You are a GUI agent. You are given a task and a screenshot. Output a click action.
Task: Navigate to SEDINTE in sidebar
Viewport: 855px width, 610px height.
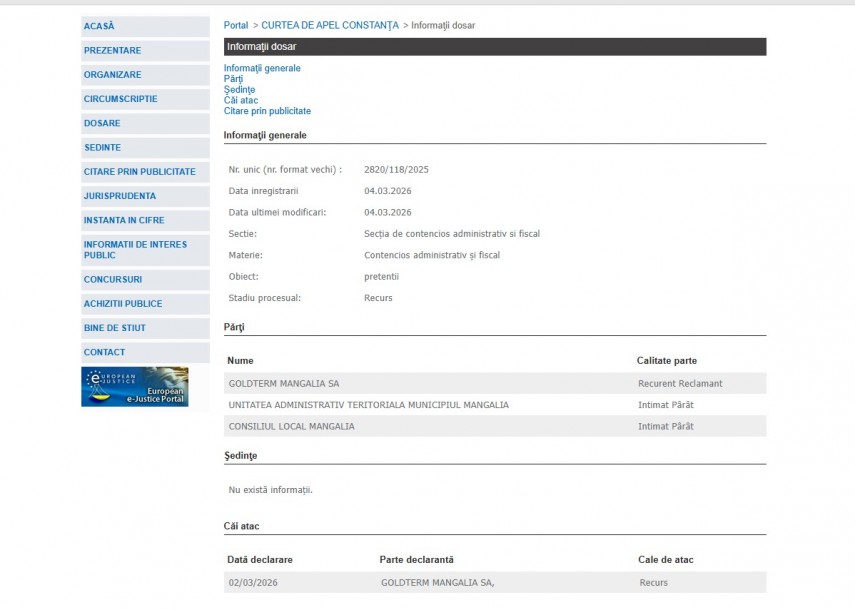pyautogui.click(x=102, y=148)
